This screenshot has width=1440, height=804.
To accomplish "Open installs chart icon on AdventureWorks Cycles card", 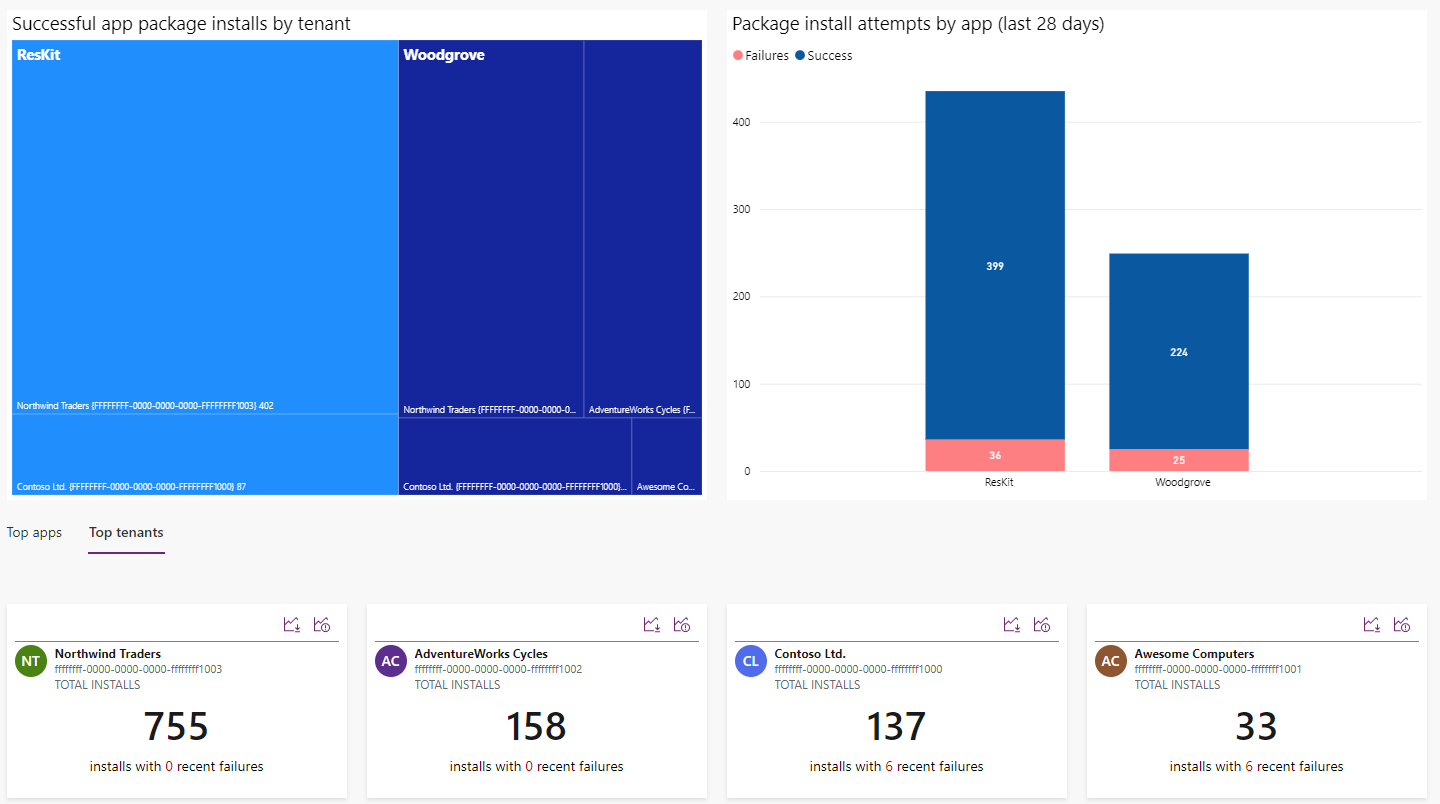I will (x=652, y=624).
